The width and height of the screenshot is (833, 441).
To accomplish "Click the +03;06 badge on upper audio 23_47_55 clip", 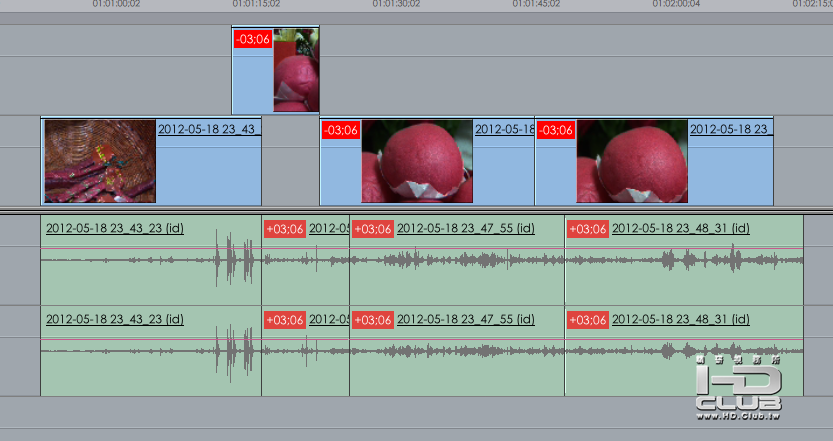I will tap(373, 229).
